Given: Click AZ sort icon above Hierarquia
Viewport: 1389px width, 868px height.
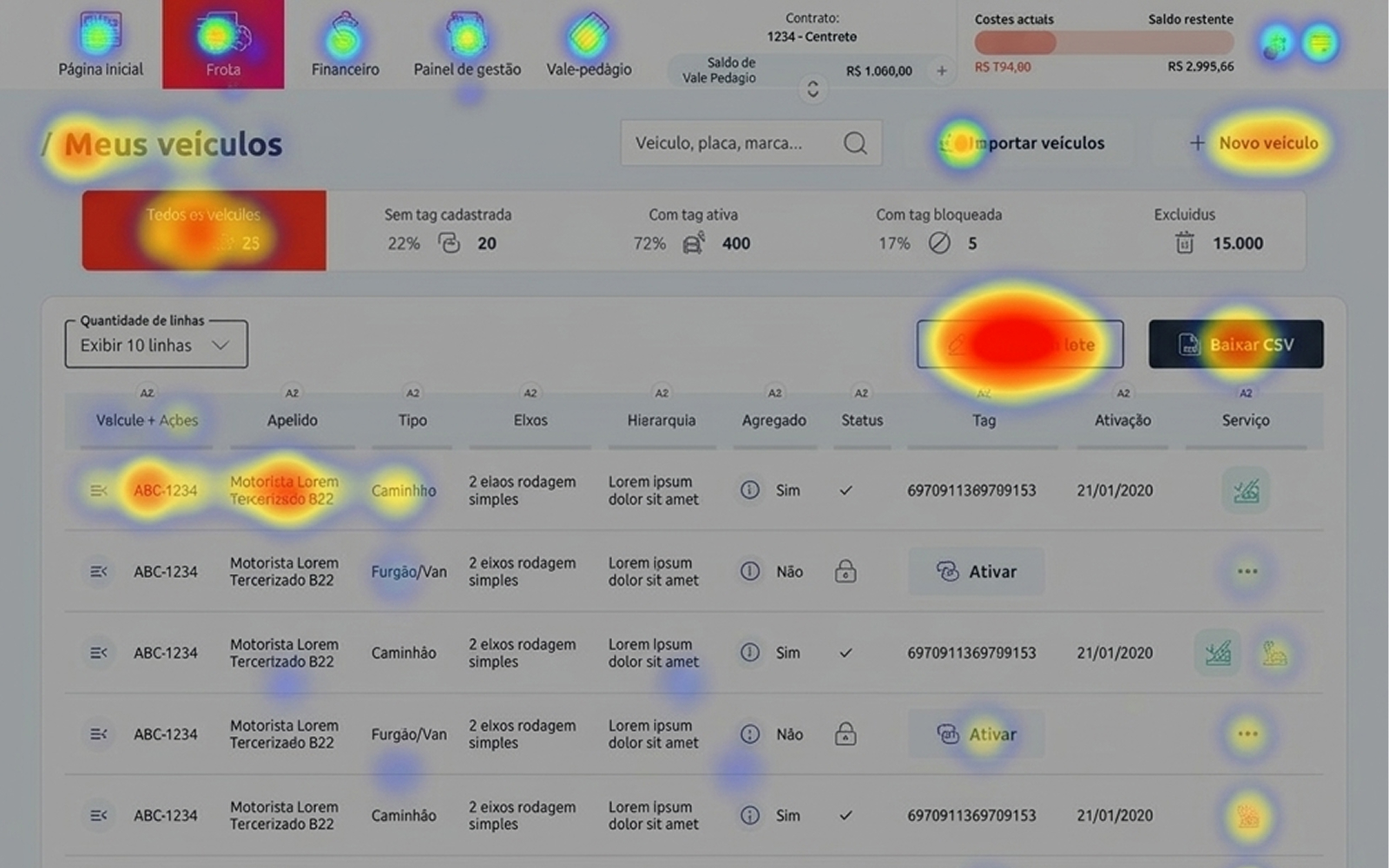Looking at the screenshot, I should coord(662,393).
